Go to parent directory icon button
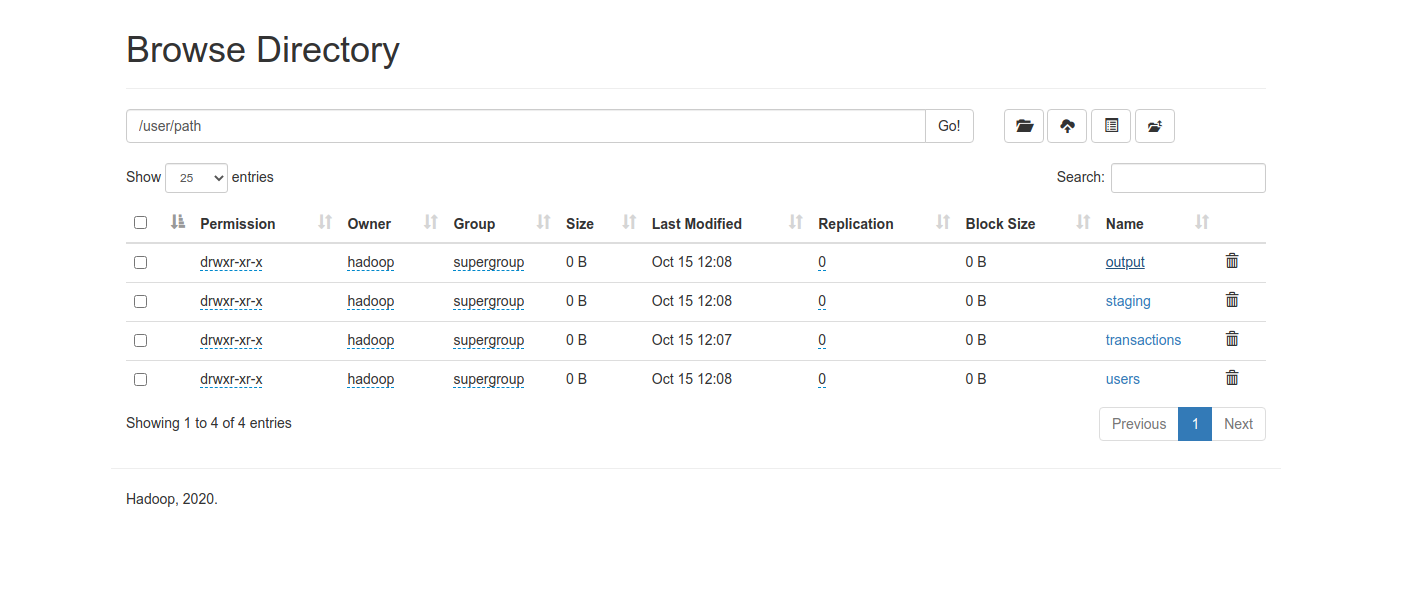1419x609 pixels. click(1155, 126)
